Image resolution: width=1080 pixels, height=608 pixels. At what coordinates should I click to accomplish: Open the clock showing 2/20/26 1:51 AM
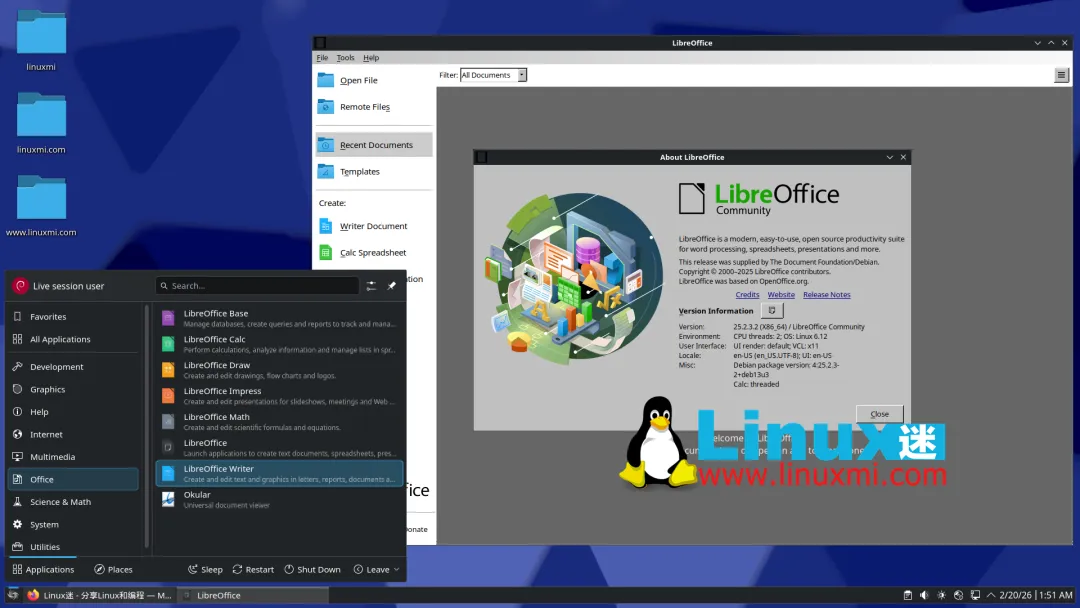[x=1036, y=595]
